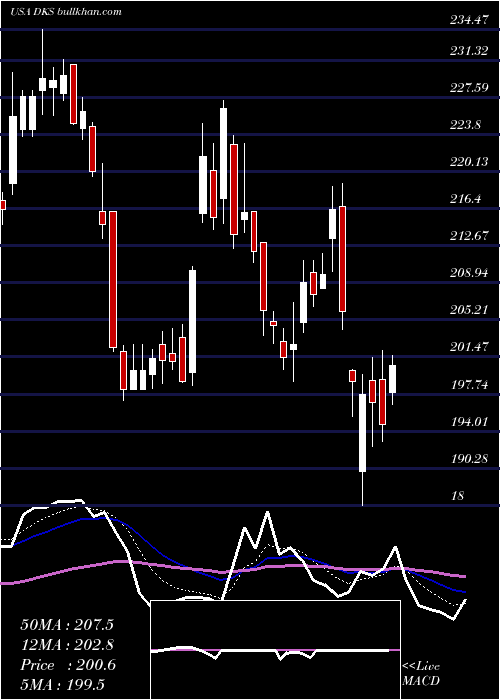This screenshot has height=700, width=500.
Task: Select the 197.74 price axis label
Action: click(x=469, y=385)
